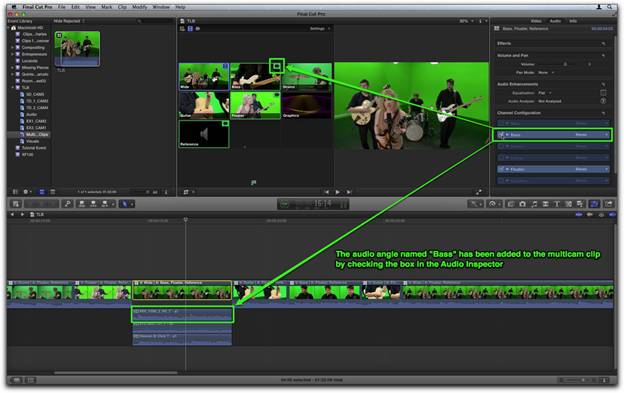Screen dimensions: 624x393
Task: Open the Mark menu
Action: [107, 7]
